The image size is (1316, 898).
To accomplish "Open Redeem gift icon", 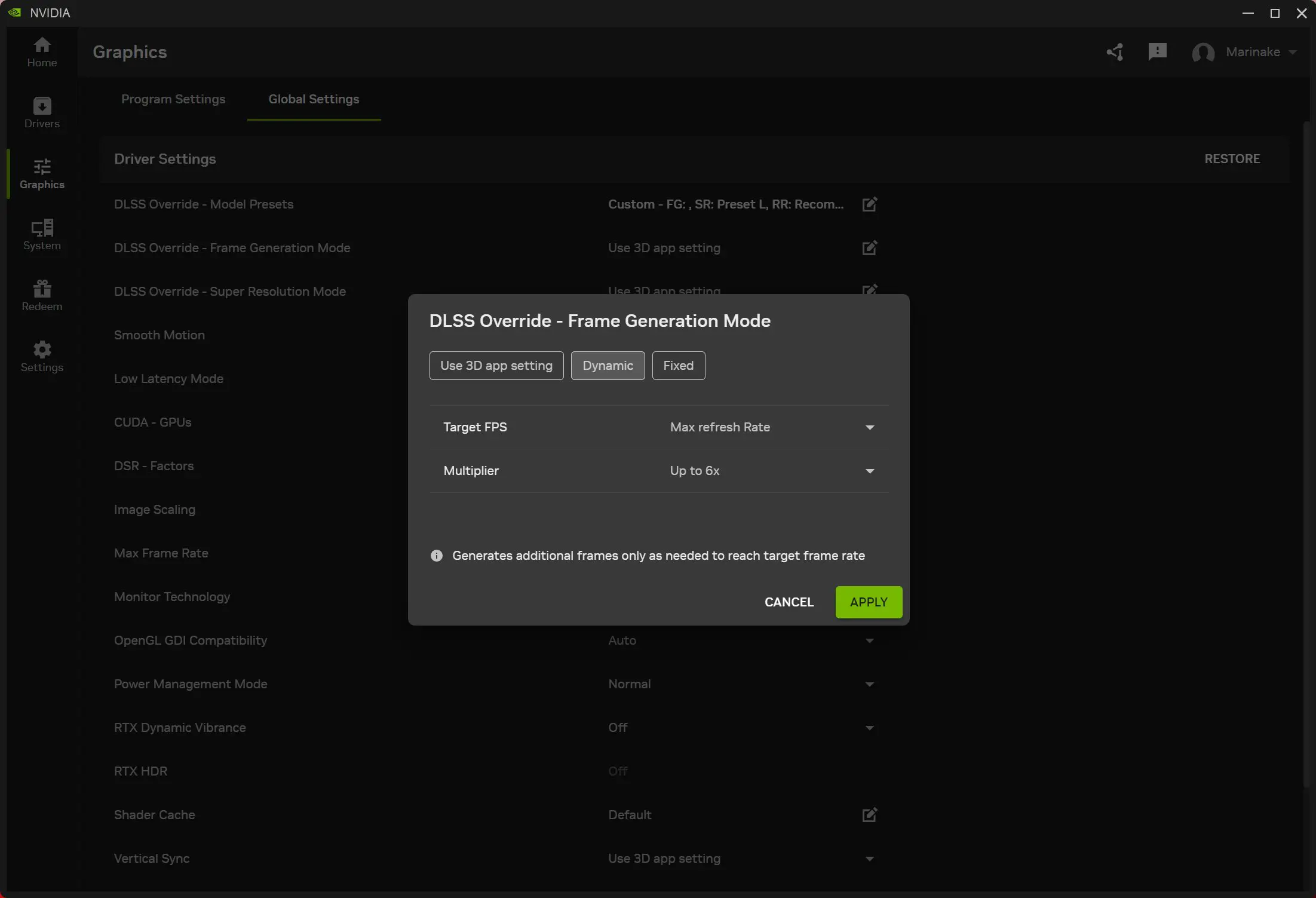I will (x=42, y=295).
